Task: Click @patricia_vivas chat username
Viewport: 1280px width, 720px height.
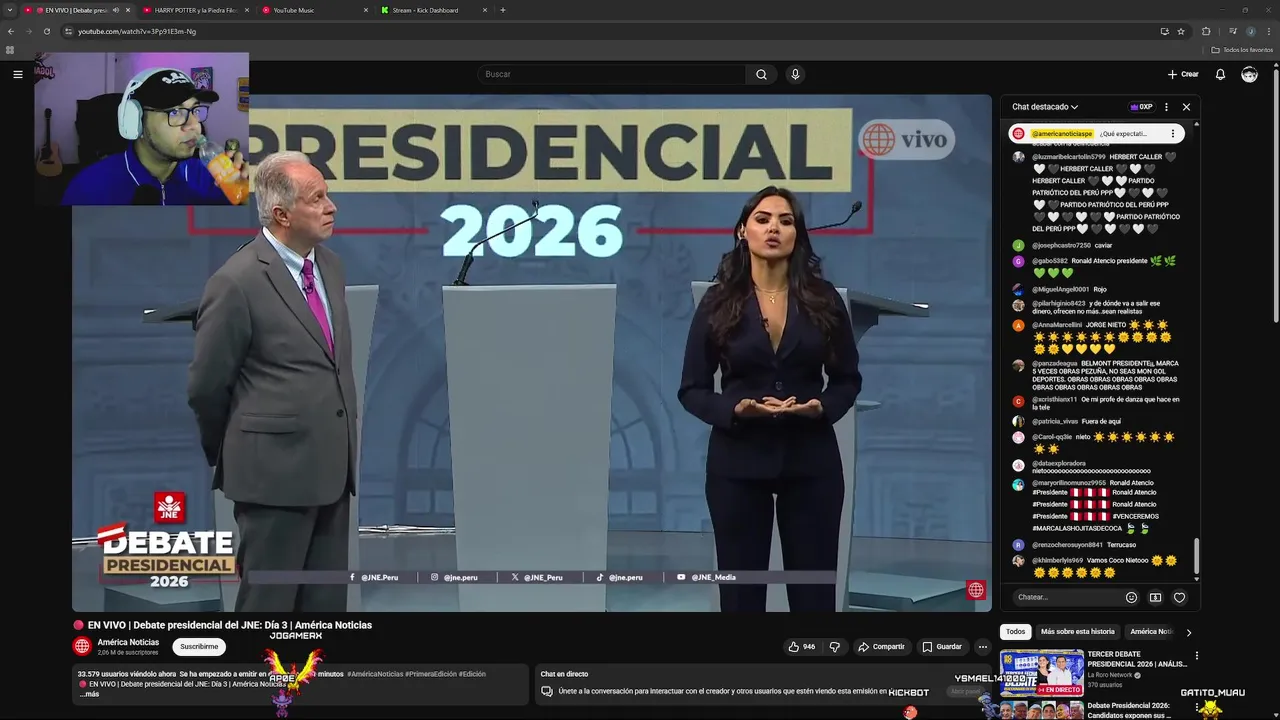Action: pyautogui.click(x=1055, y=421)
